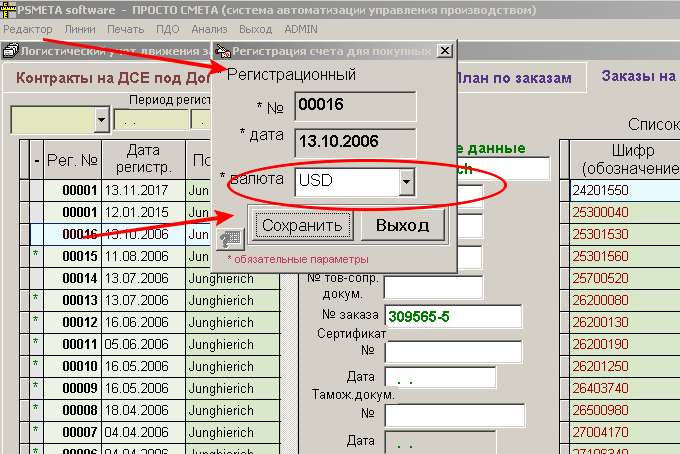Open the Анализ menu

pos(209,29)
